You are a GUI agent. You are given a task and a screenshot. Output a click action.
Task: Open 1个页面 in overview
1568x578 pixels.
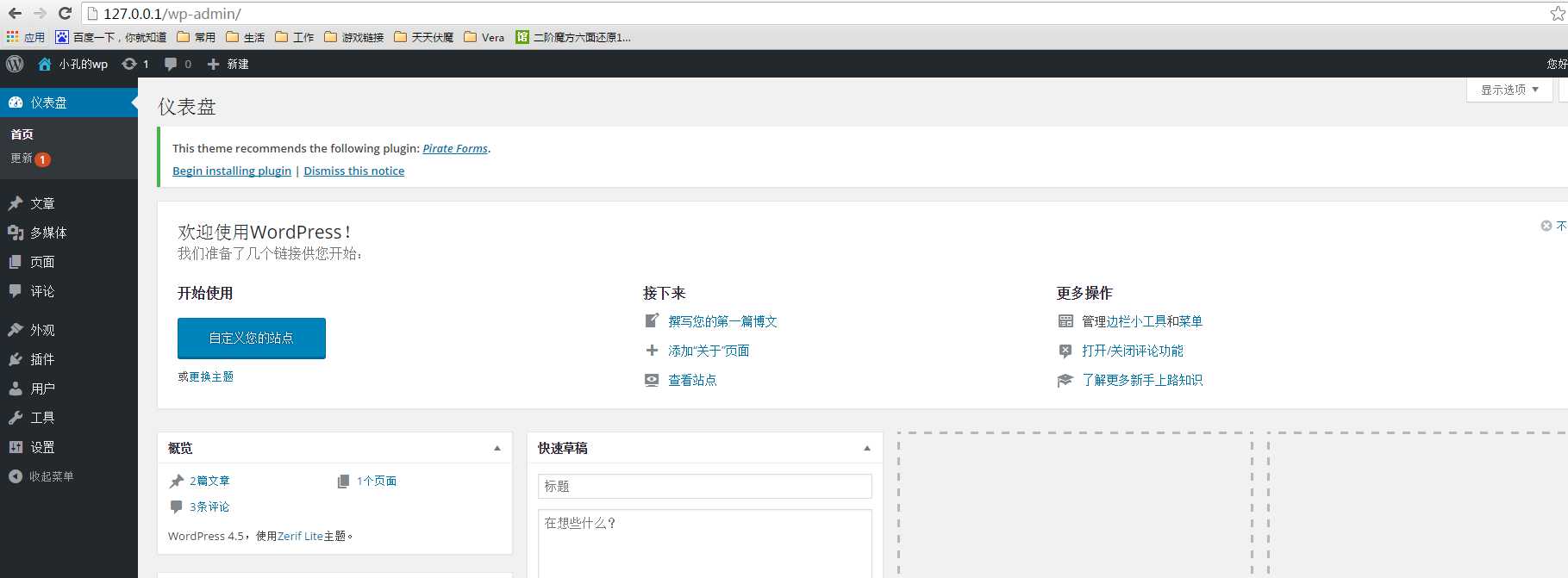click(377, 481)
